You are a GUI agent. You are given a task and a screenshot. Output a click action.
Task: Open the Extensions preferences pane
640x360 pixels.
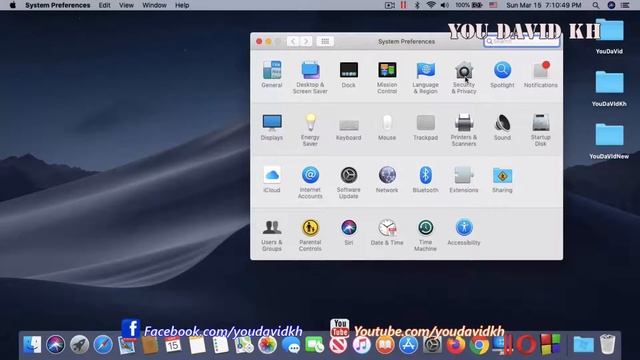[x=464, y=180]
